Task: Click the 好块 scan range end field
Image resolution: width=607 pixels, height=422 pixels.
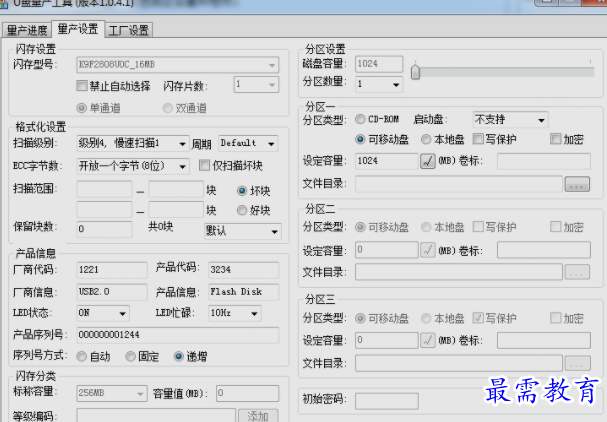Action: pyautogui.click(x=176, y=209)
